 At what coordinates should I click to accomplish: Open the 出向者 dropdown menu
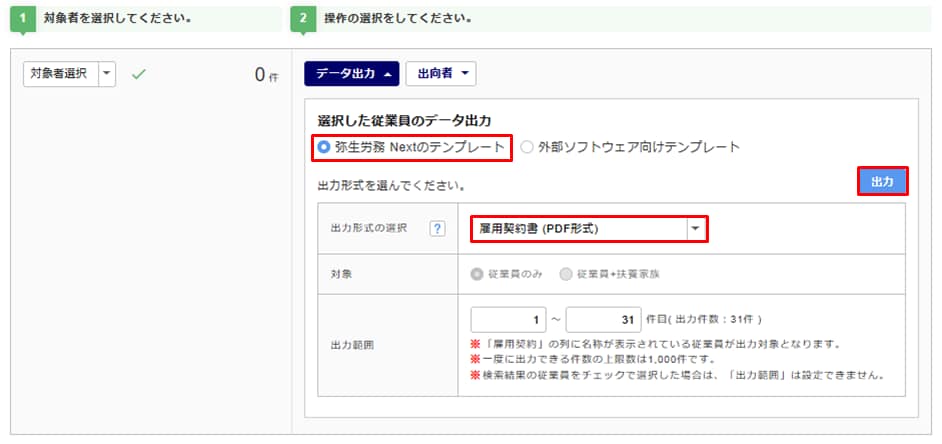[x=441, y=74]
